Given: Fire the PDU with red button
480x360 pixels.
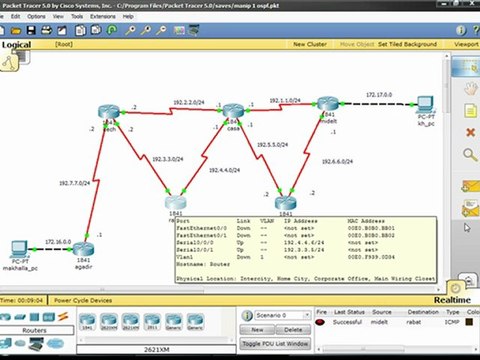Looking at the screenshot, I should 320,322.
